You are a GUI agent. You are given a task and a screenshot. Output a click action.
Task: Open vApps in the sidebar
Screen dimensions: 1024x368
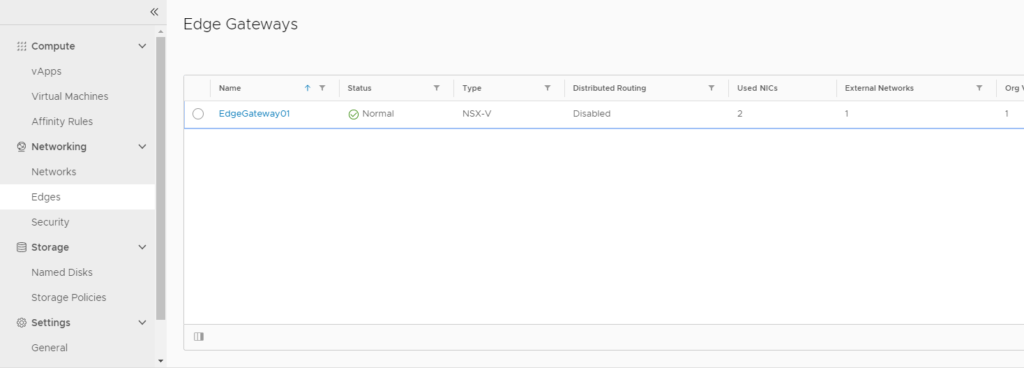click(46, 71)
